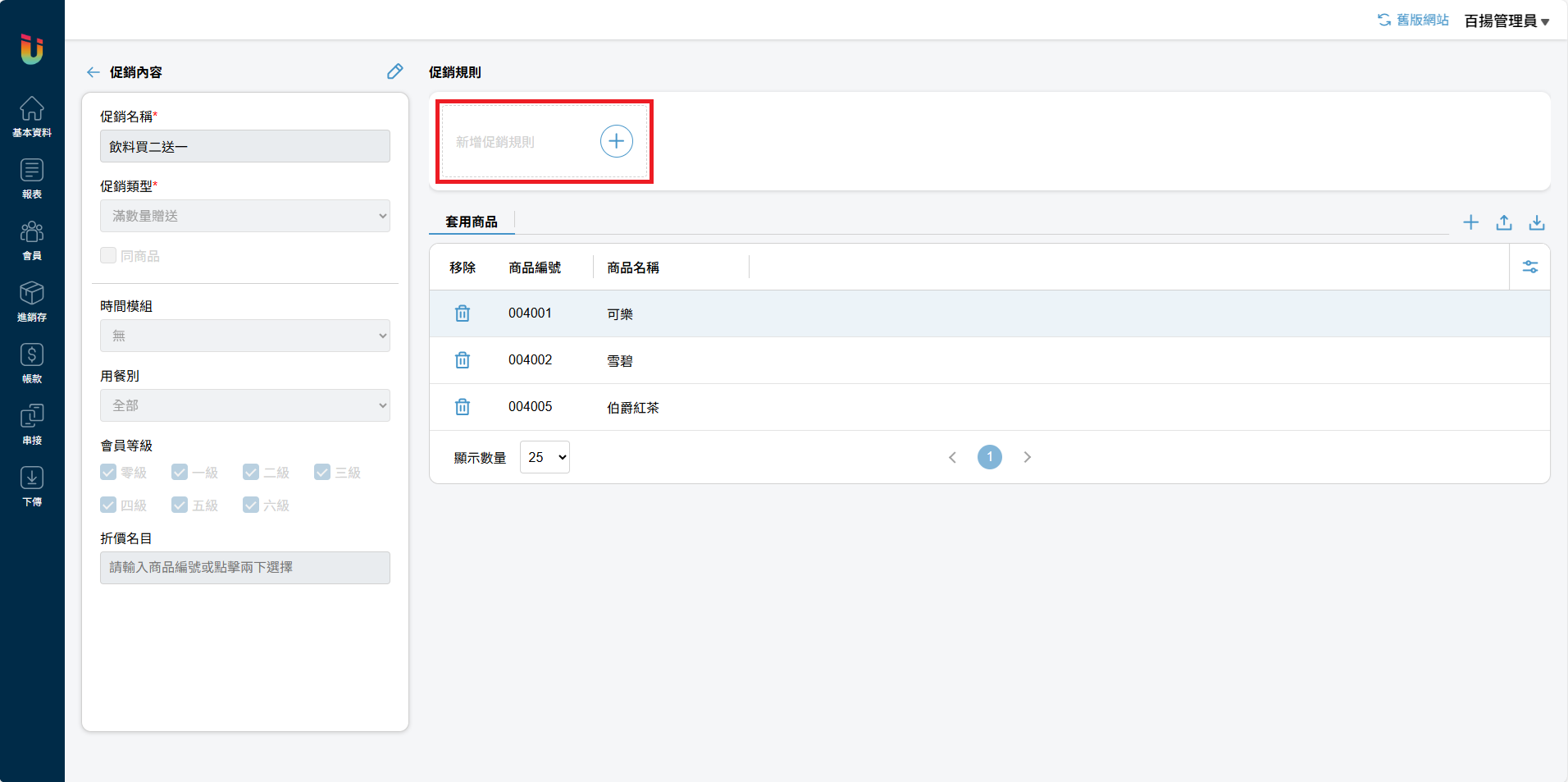Click the 折價名目 input field
The image size is (1568, 782).
tap(244, 568)
